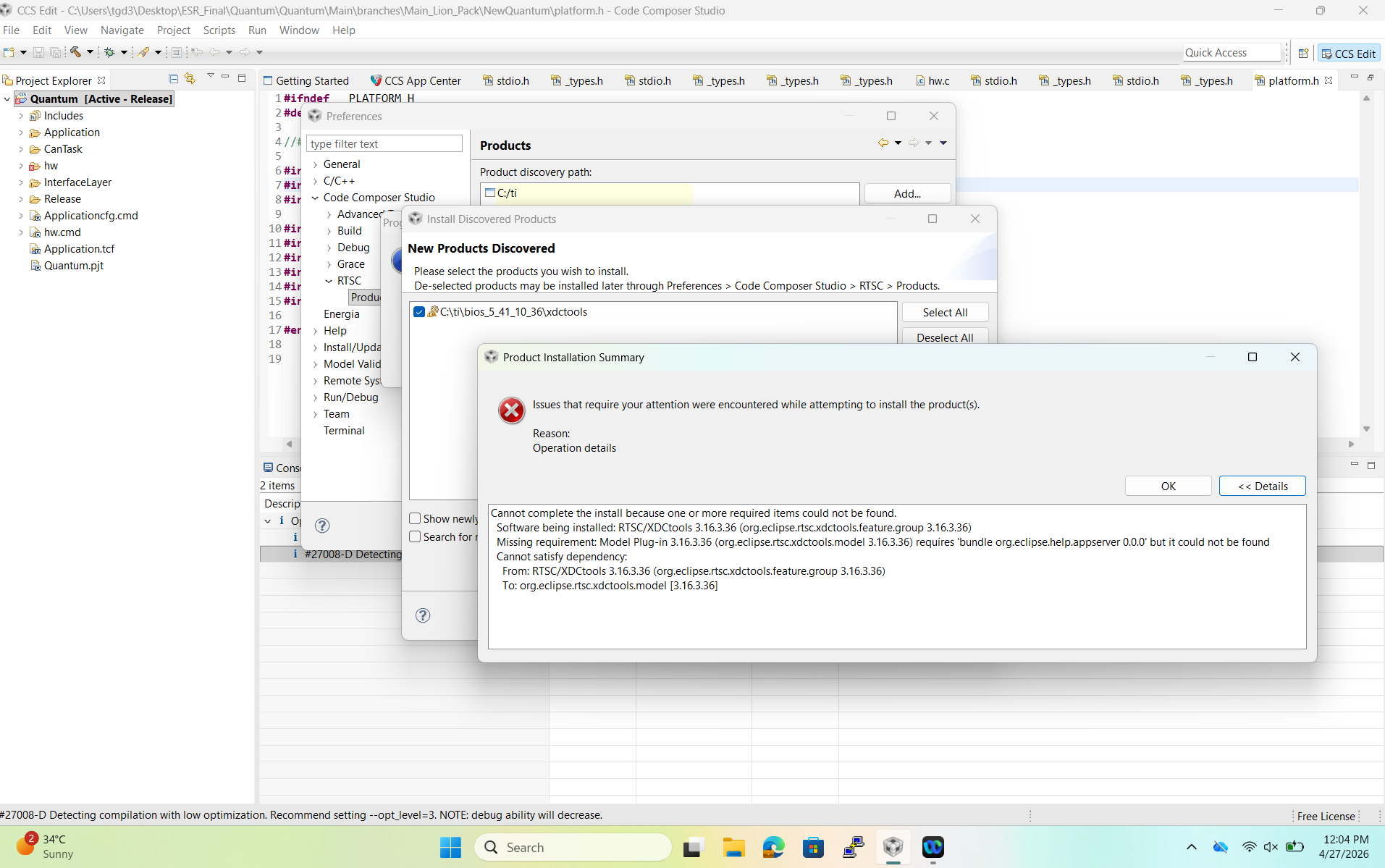
Task: Click the editor horizontal scroll right arrow
Action: [1351, 444]
